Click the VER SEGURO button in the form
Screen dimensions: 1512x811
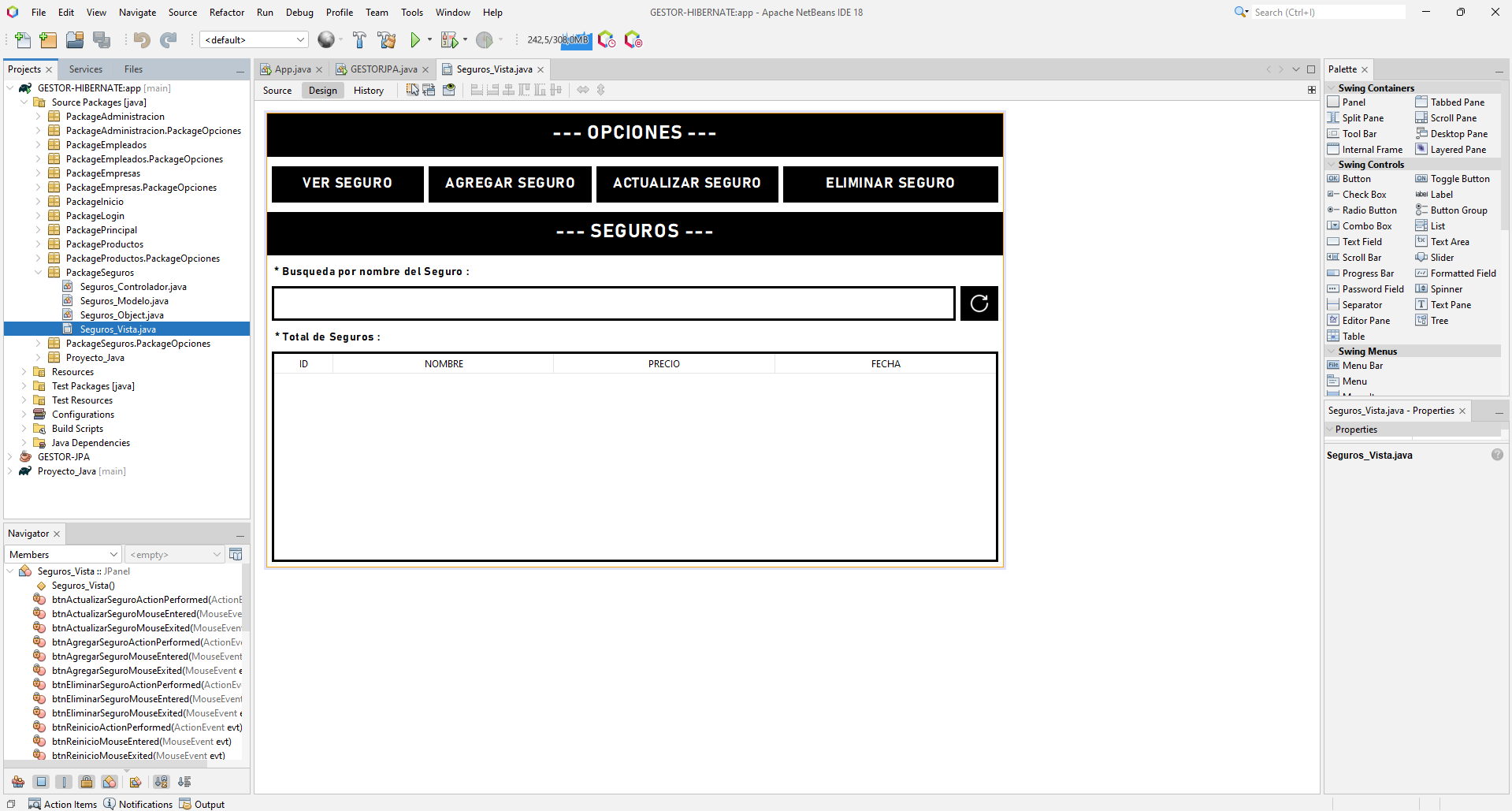click(347, 184)
